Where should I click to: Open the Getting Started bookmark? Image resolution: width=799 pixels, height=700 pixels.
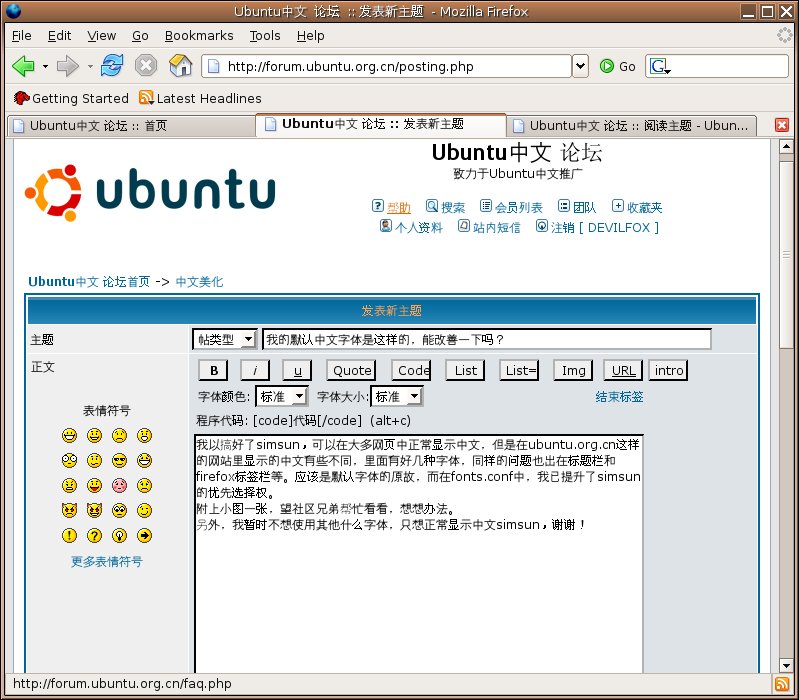pyautogui.click(x=71, y=98)
